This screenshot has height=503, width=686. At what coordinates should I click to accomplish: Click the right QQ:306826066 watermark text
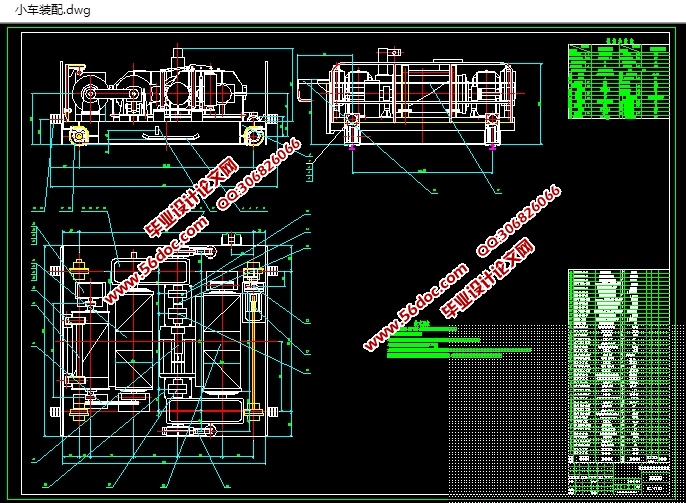tap(518, 220)
